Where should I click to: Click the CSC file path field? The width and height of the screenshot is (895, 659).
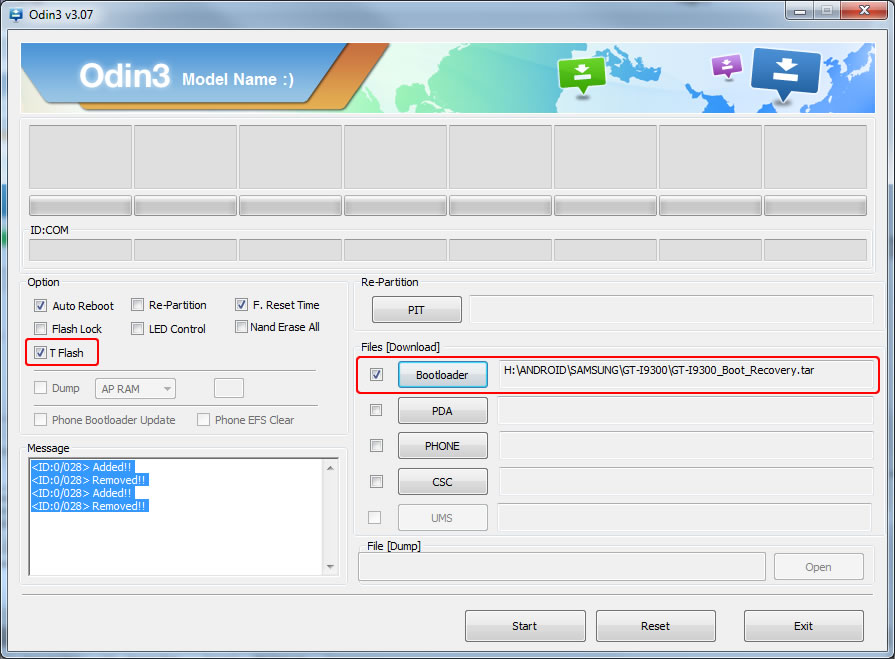[x=686, y=482]
